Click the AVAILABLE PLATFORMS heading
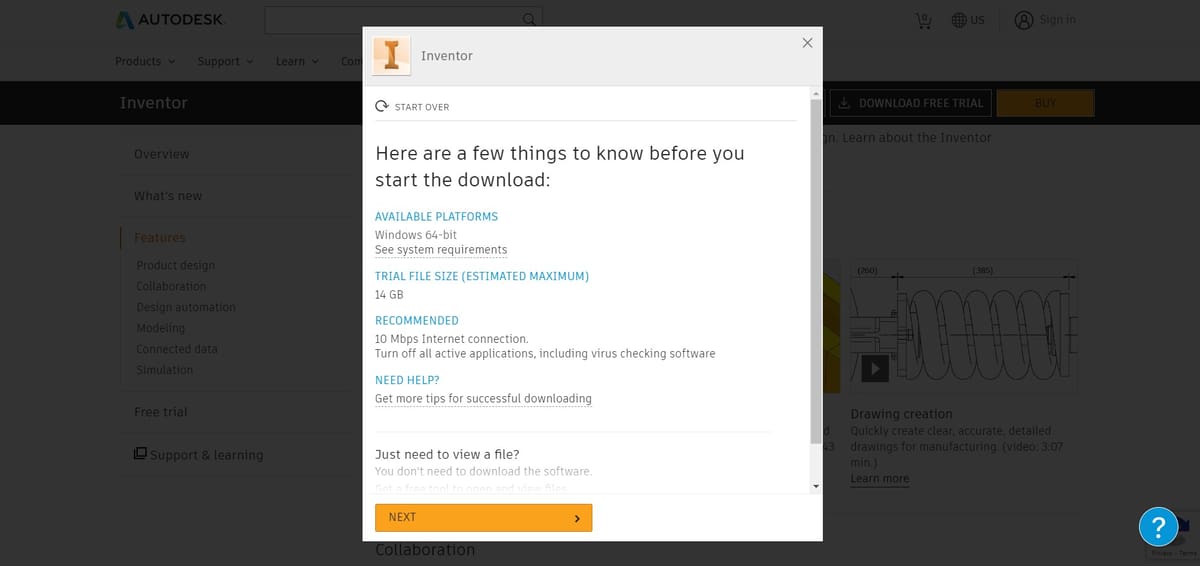The width and height of the screenshot is (1200, 566). [436, 217]
